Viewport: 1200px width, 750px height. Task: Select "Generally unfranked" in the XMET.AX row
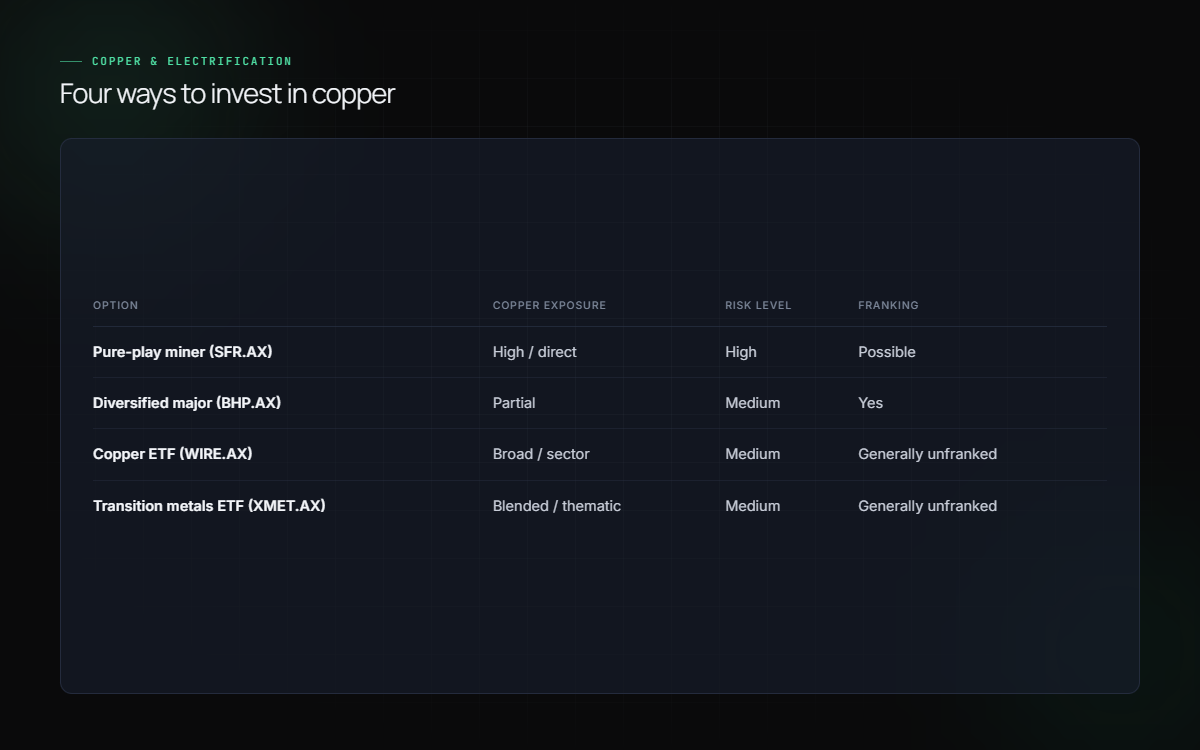tap(928, 506)
